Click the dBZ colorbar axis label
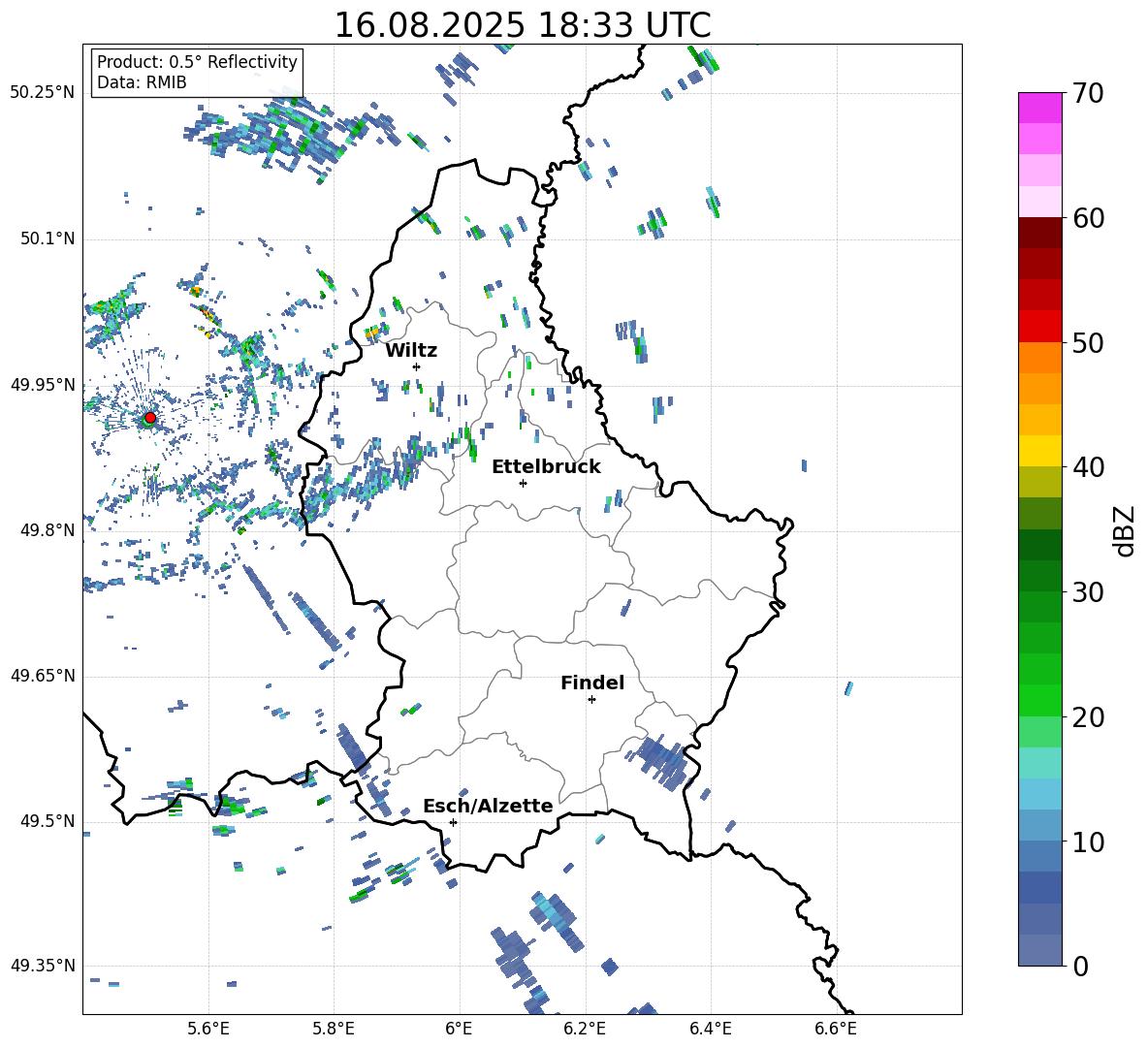 (1124, 530)
